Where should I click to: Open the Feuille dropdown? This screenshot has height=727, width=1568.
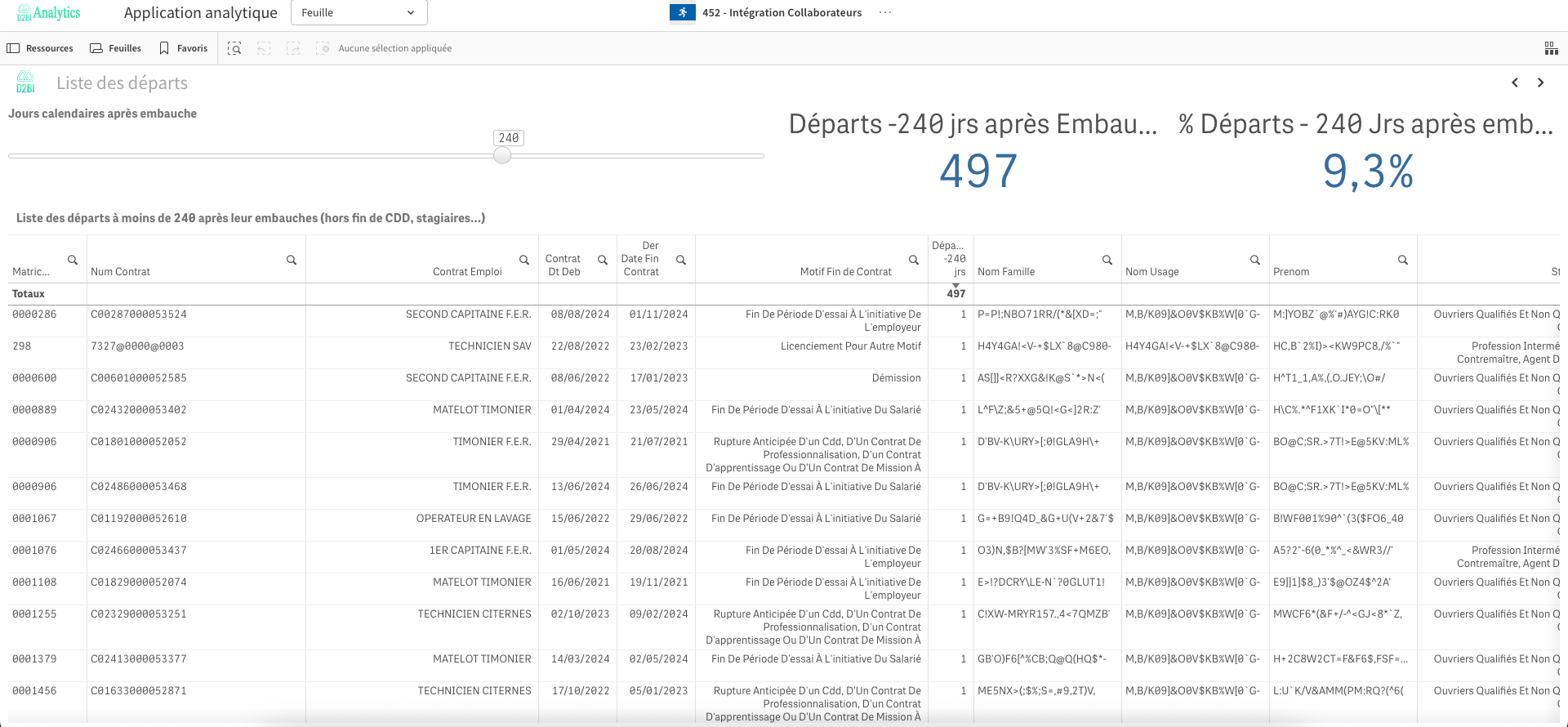coord(359,13)
